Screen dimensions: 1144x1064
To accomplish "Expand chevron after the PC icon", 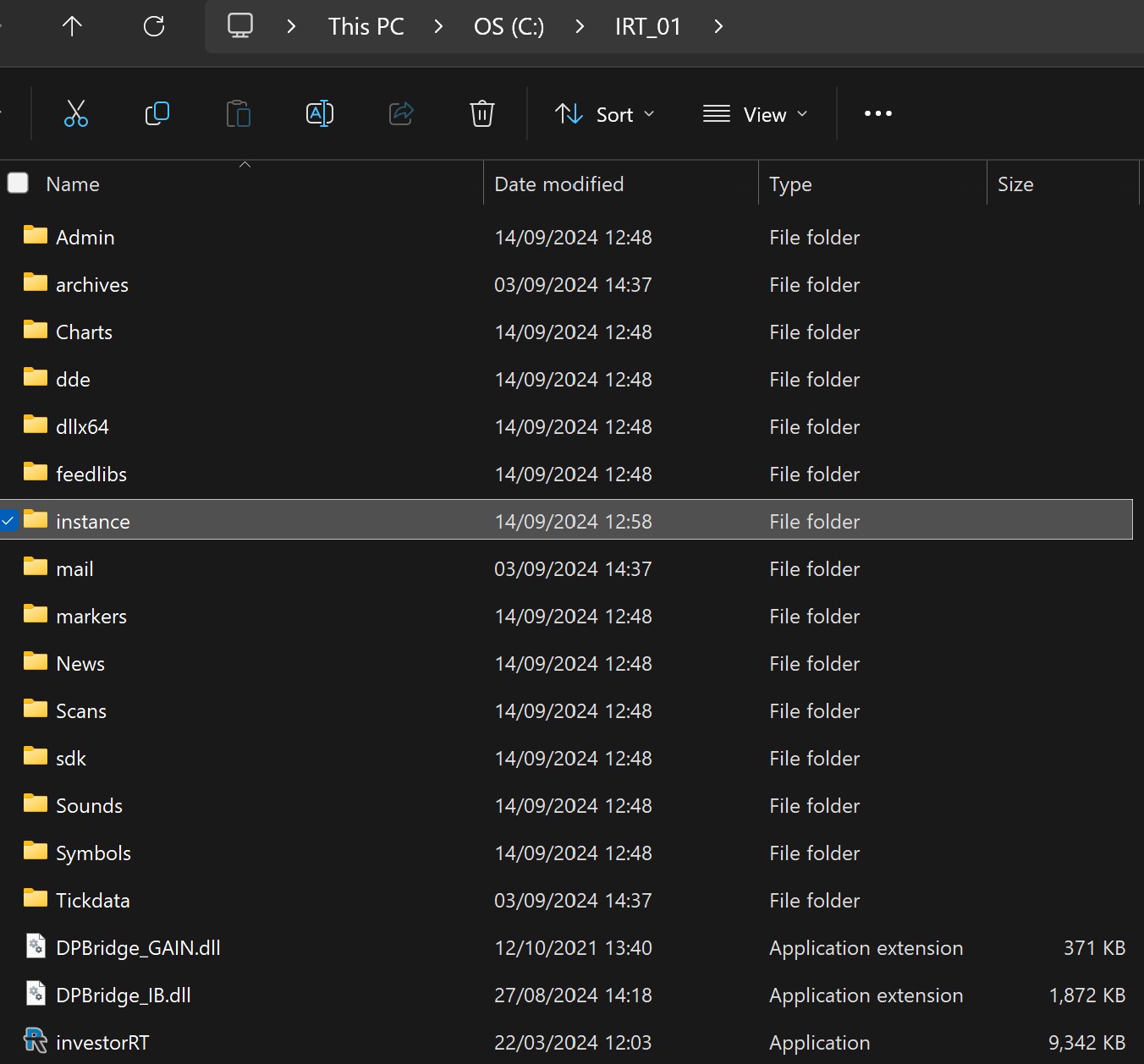I will tap(291, 26).
